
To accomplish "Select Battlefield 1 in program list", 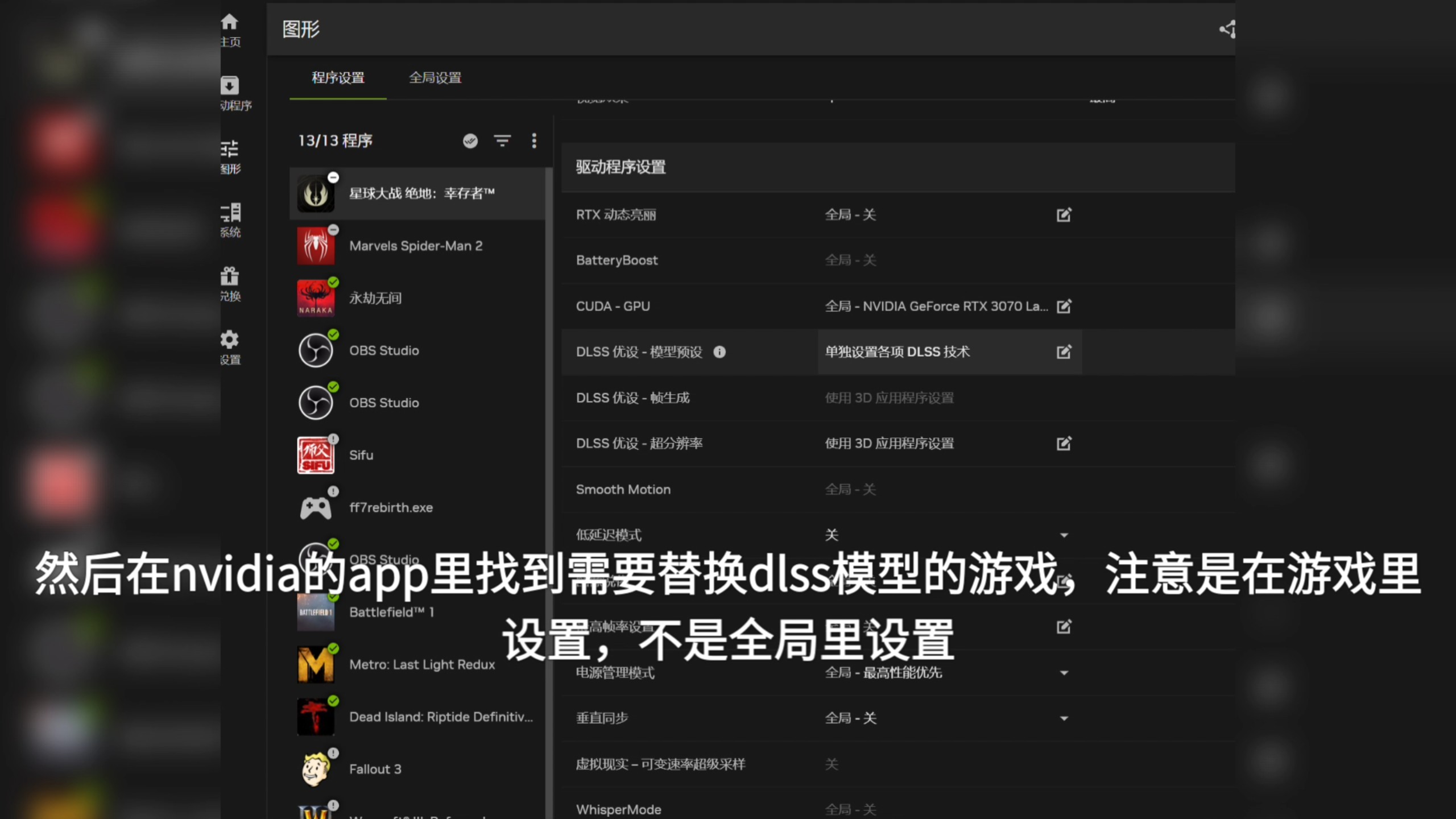I will (417, 612).
